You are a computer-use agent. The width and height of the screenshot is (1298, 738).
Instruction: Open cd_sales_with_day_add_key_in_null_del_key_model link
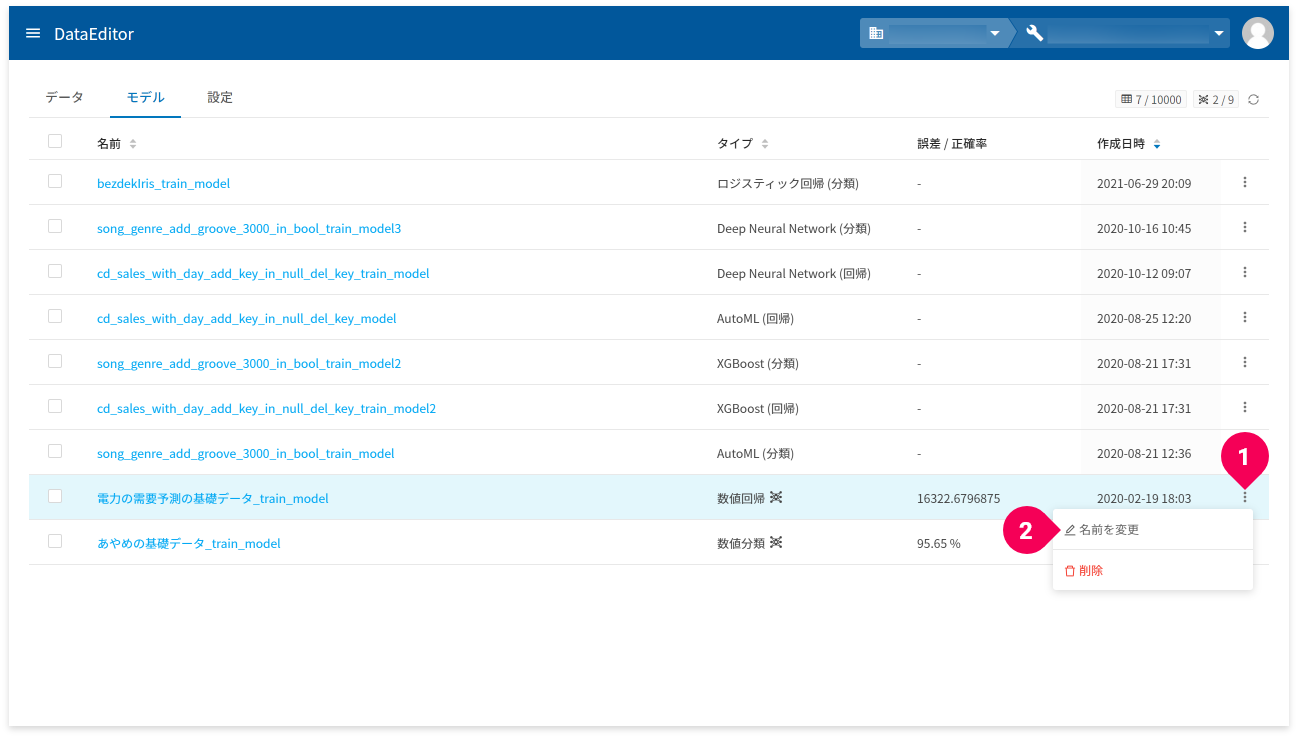246,319
